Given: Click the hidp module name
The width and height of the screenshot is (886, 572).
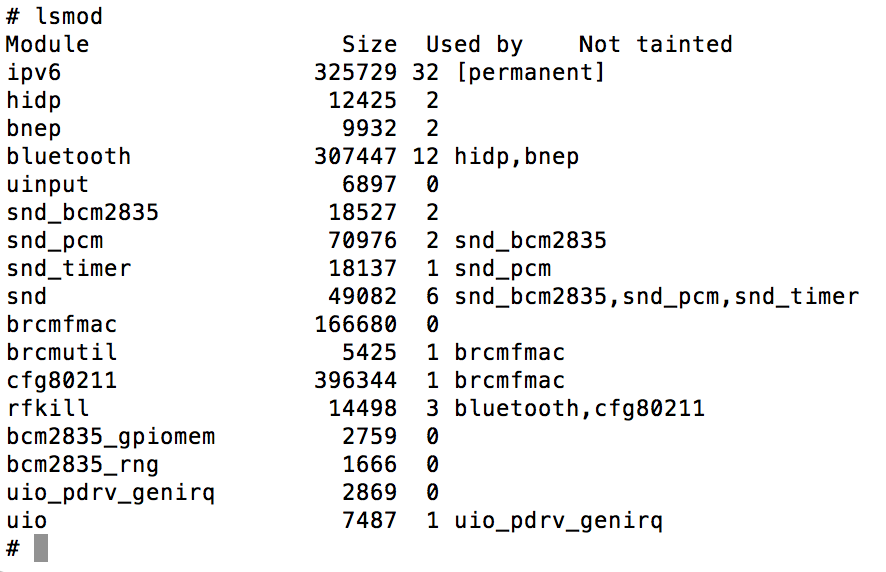Looking at the screenshot, I should (33, 101).
